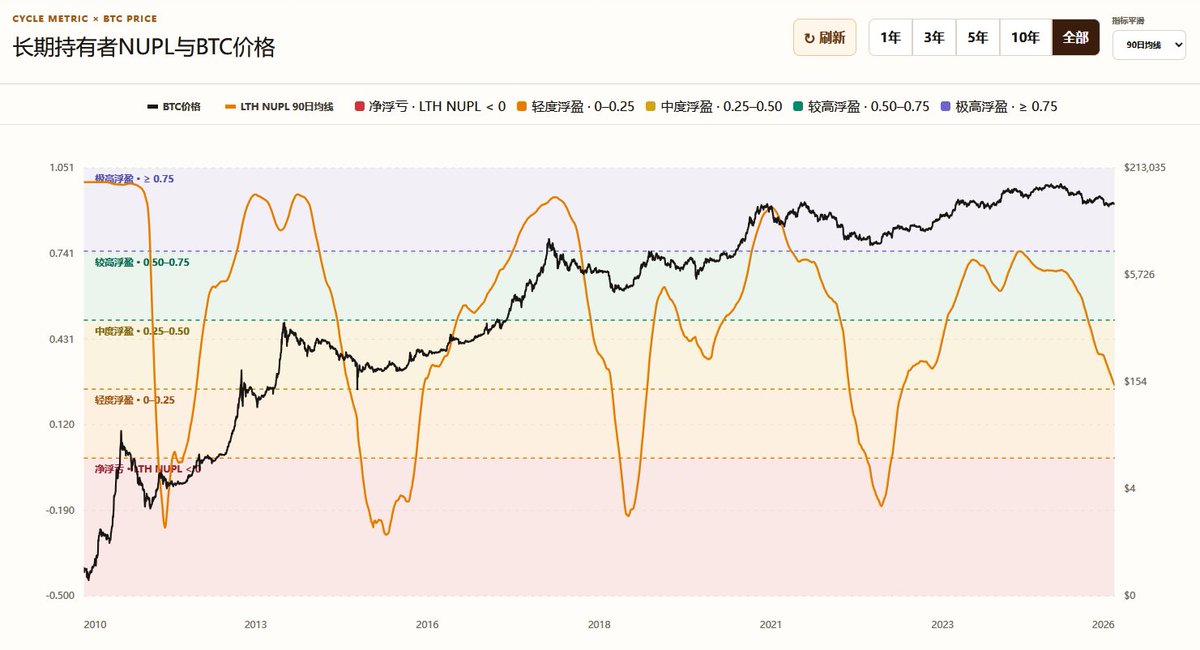This screenshot has height=650, width=1200.
Task: Toggle LTH NUPL 90日均线 legend series
Action: 280,106
